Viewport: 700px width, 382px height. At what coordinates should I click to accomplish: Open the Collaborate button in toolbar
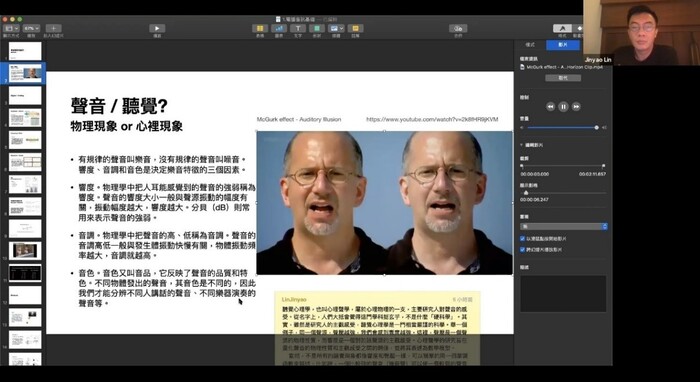tap(458, 29)
